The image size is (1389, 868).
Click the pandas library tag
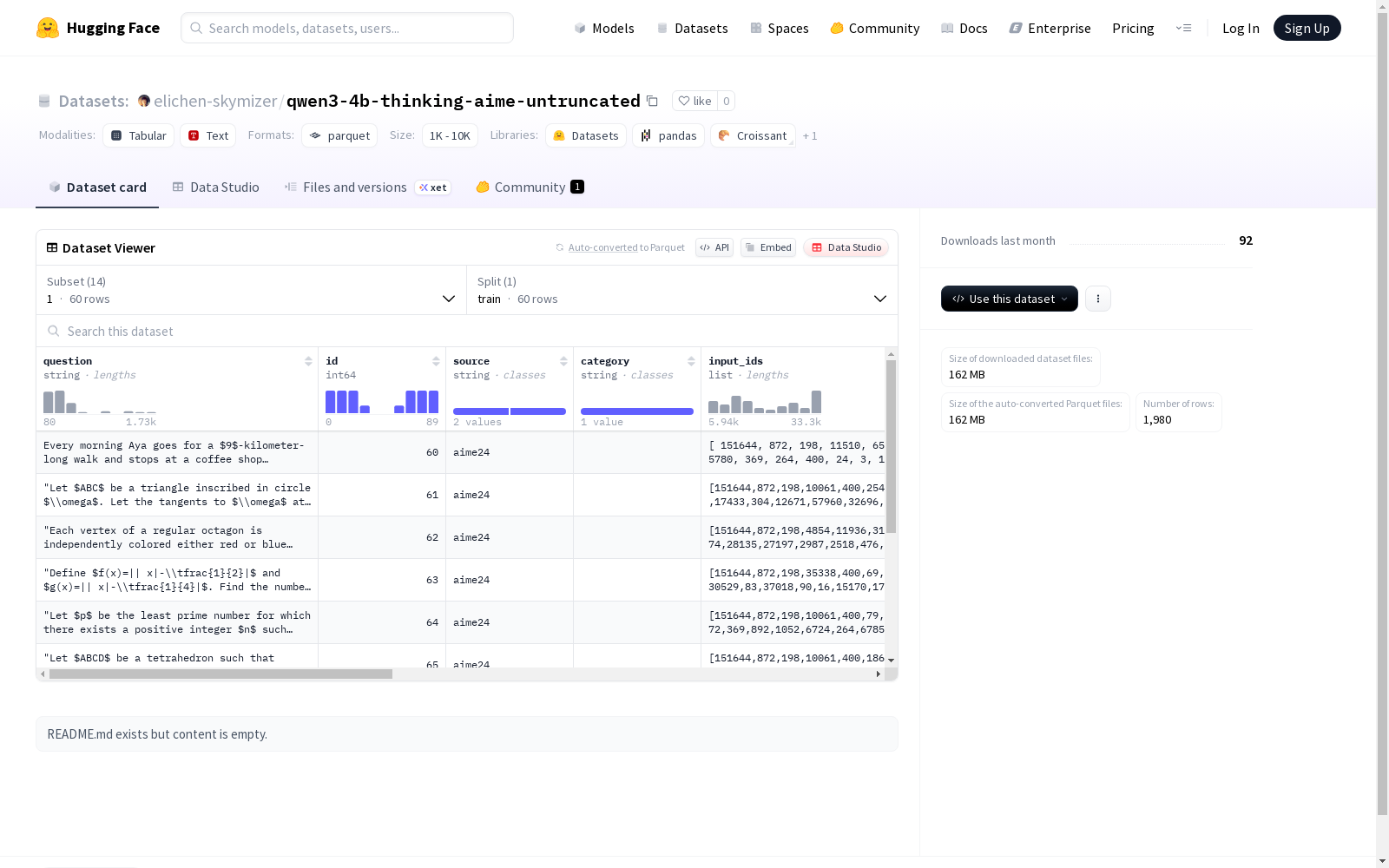[668, 135]
